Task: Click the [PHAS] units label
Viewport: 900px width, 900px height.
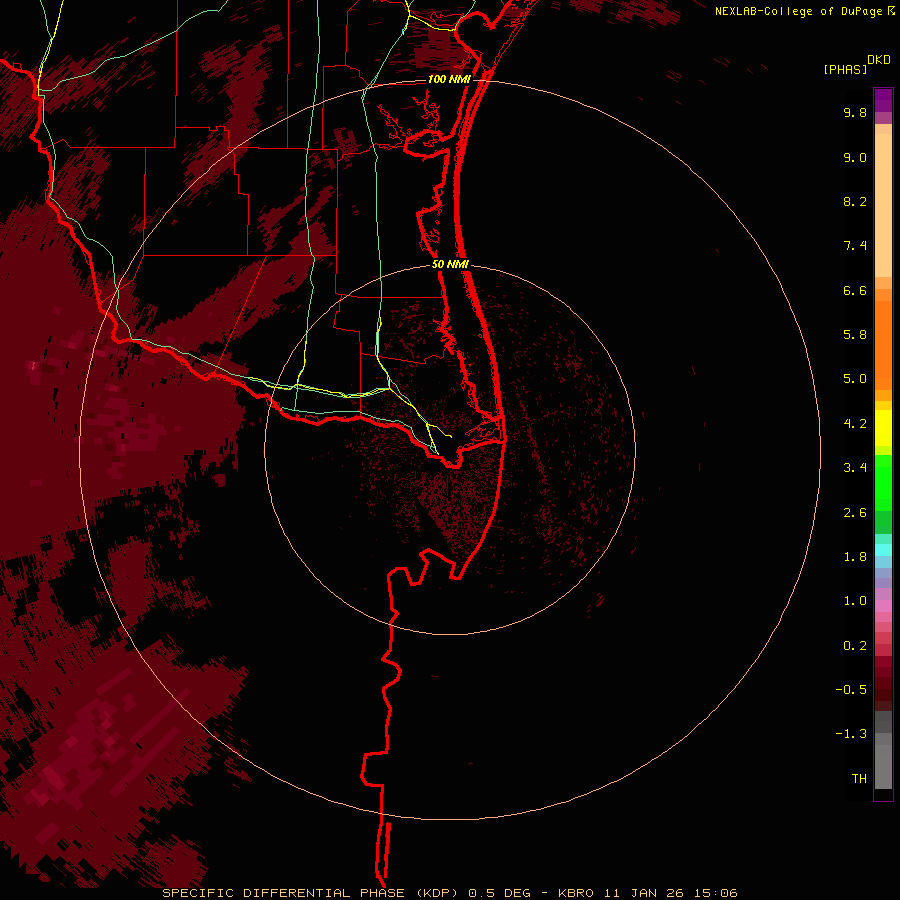Action: 845,70
